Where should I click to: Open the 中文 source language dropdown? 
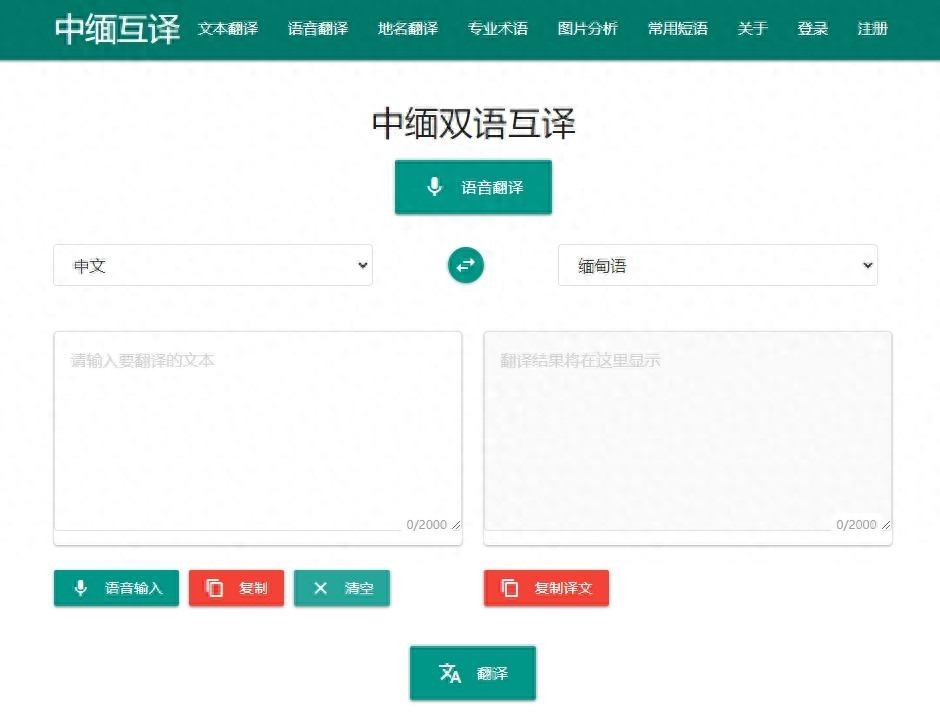pyautogui.click(x=213, y=266)
